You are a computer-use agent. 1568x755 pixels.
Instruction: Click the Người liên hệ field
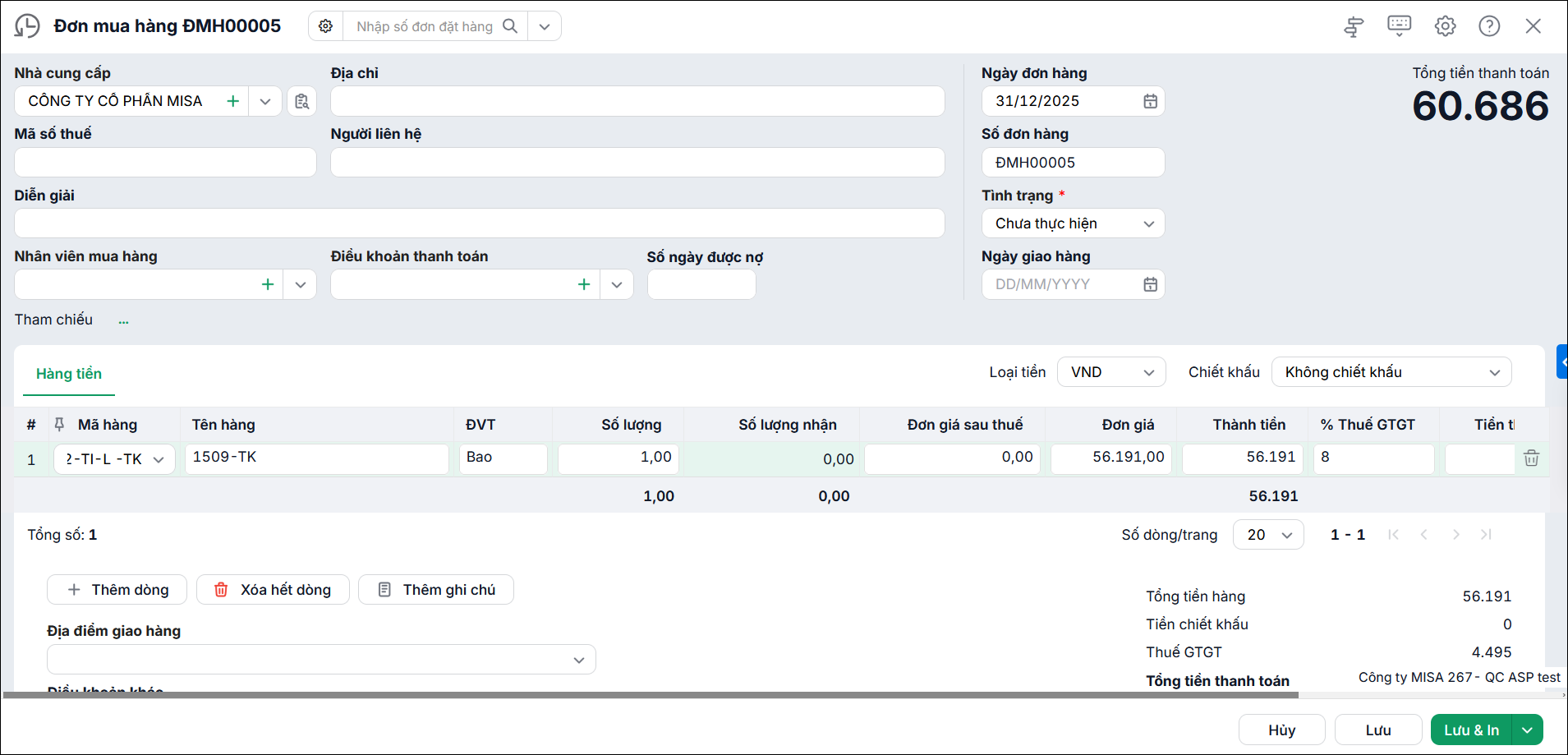coord(637,162)
